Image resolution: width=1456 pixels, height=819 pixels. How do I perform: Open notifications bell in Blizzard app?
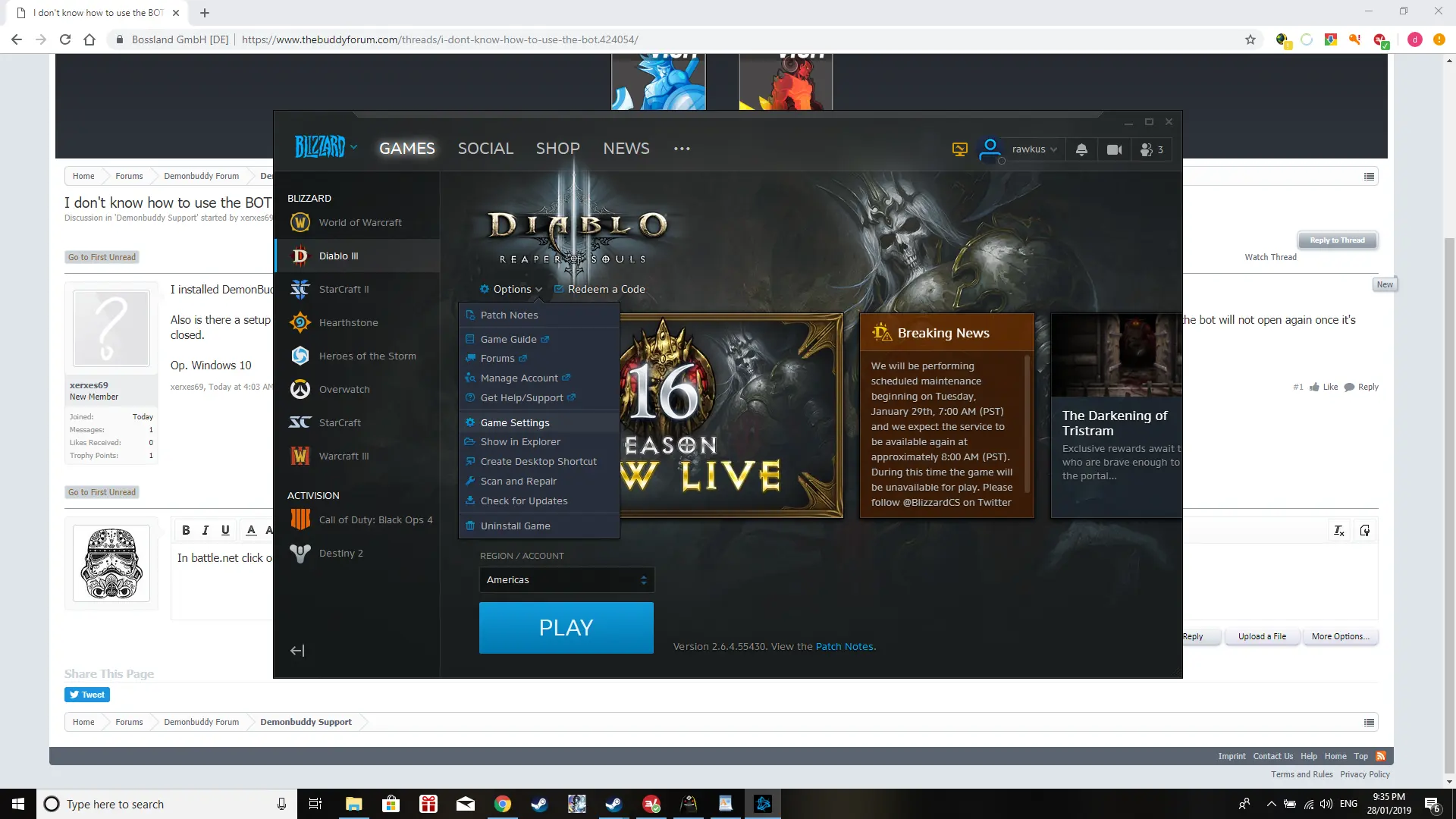pyautogui.click(x=1081, y=149)
